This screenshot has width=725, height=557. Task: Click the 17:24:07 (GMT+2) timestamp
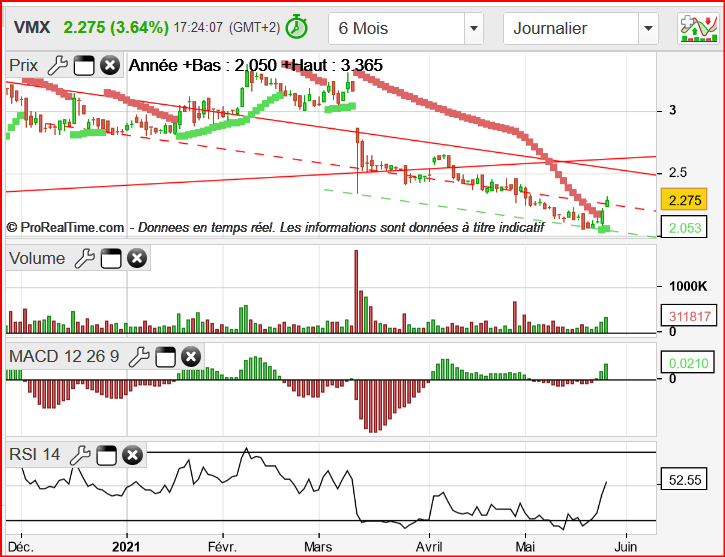pyautogui.click(x=227, y=27)
